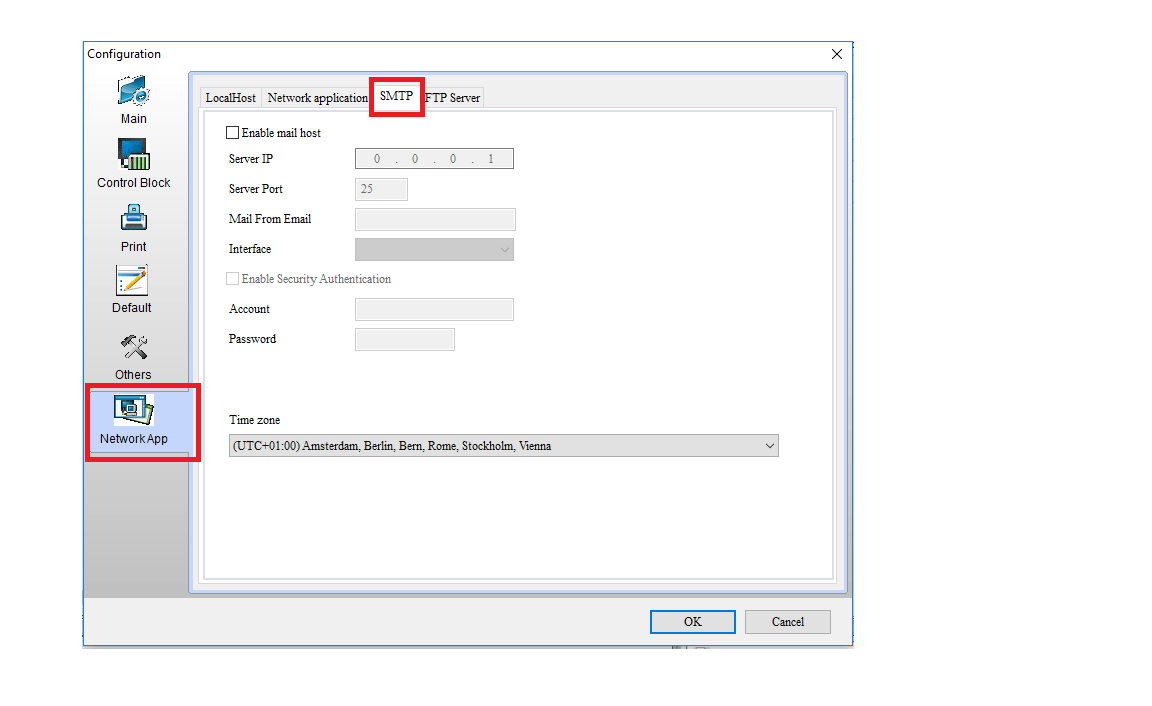
Task: Select the SMTP tab
Action: (396, 96)
